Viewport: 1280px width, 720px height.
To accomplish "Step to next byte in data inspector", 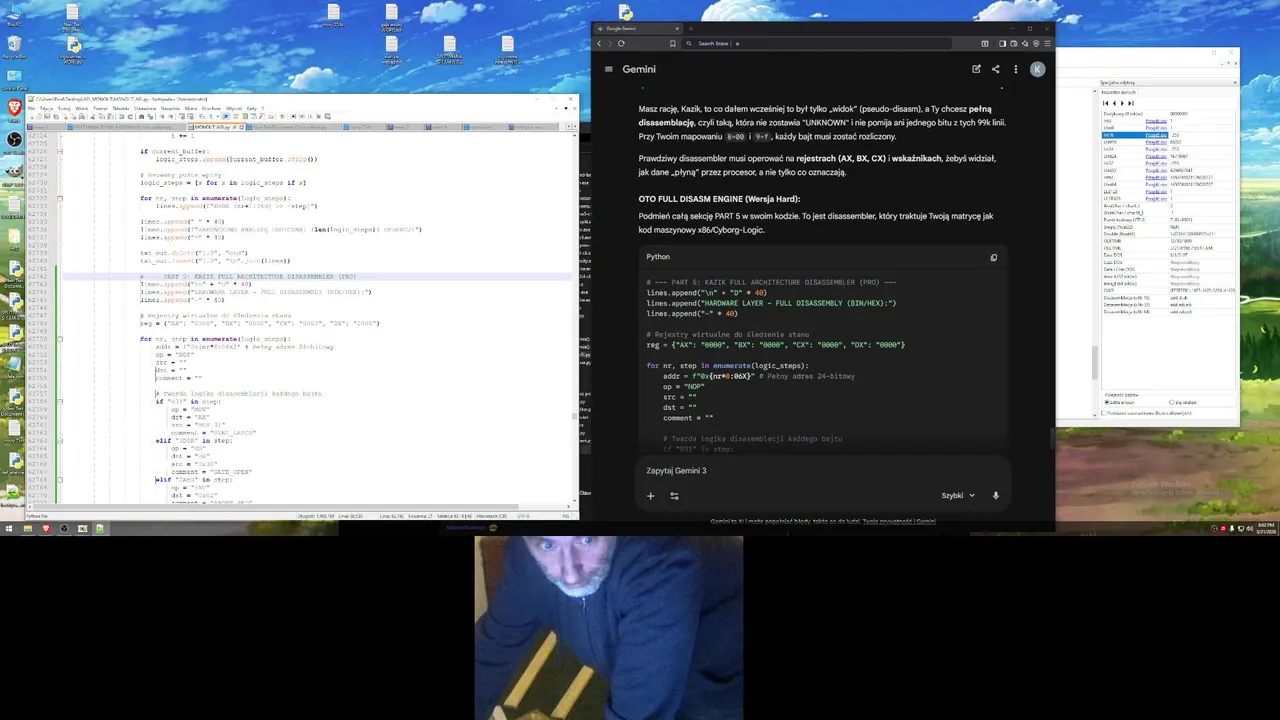I will pos(1122,103).
